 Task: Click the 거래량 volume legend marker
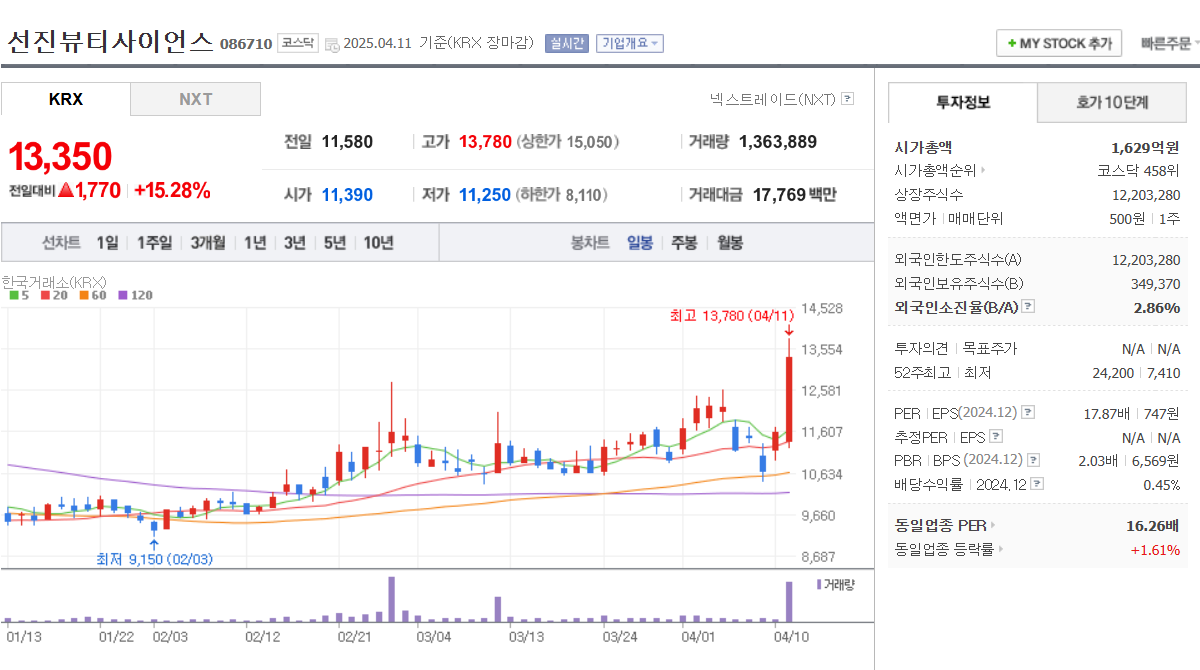(819, 583)
